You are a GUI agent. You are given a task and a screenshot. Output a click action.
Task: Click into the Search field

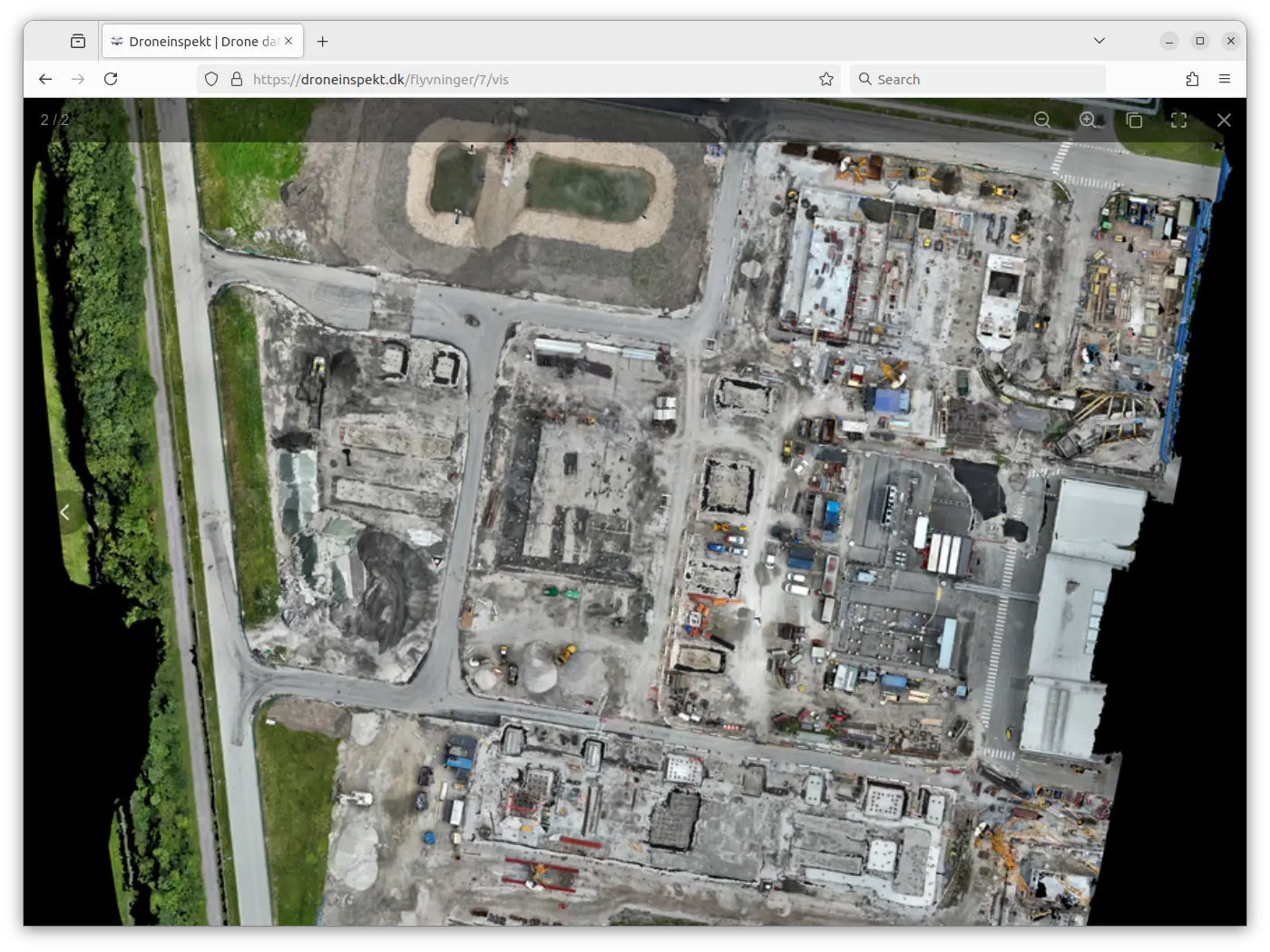(x=978, y=79)
